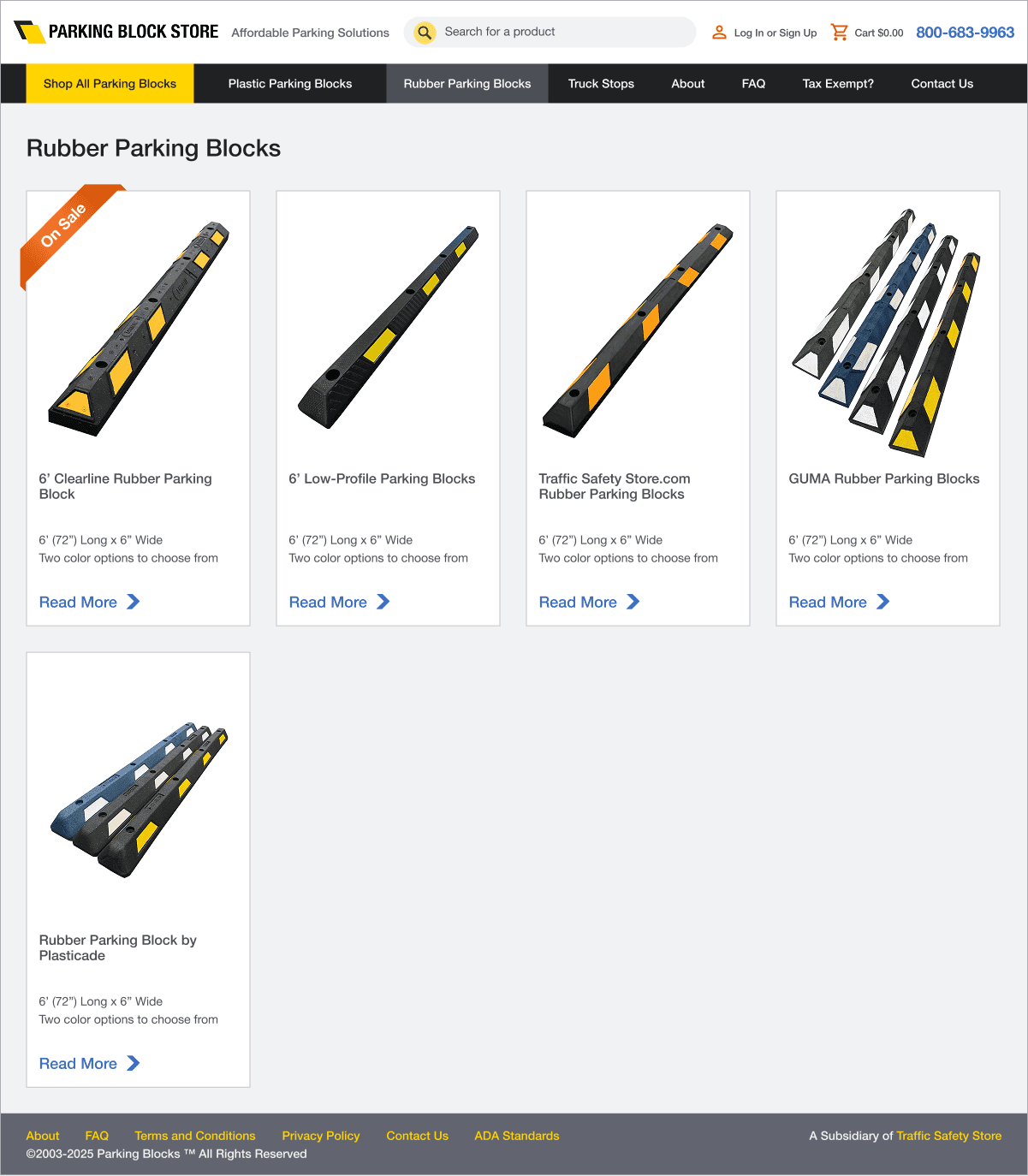Visit the Traffic Safety Store footer link
1028x1176 pixels.
pyautogui.click(x=948, y=1136)
